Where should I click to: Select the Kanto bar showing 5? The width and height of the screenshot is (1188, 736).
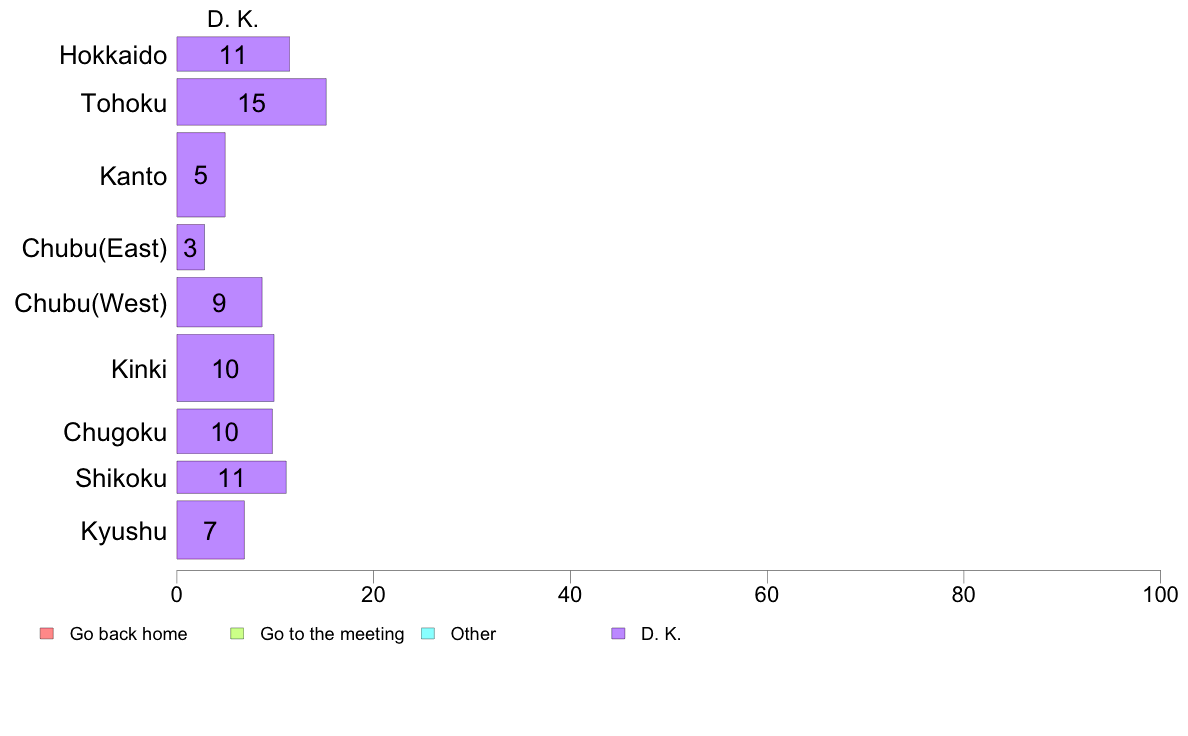(x=201, y=175)
